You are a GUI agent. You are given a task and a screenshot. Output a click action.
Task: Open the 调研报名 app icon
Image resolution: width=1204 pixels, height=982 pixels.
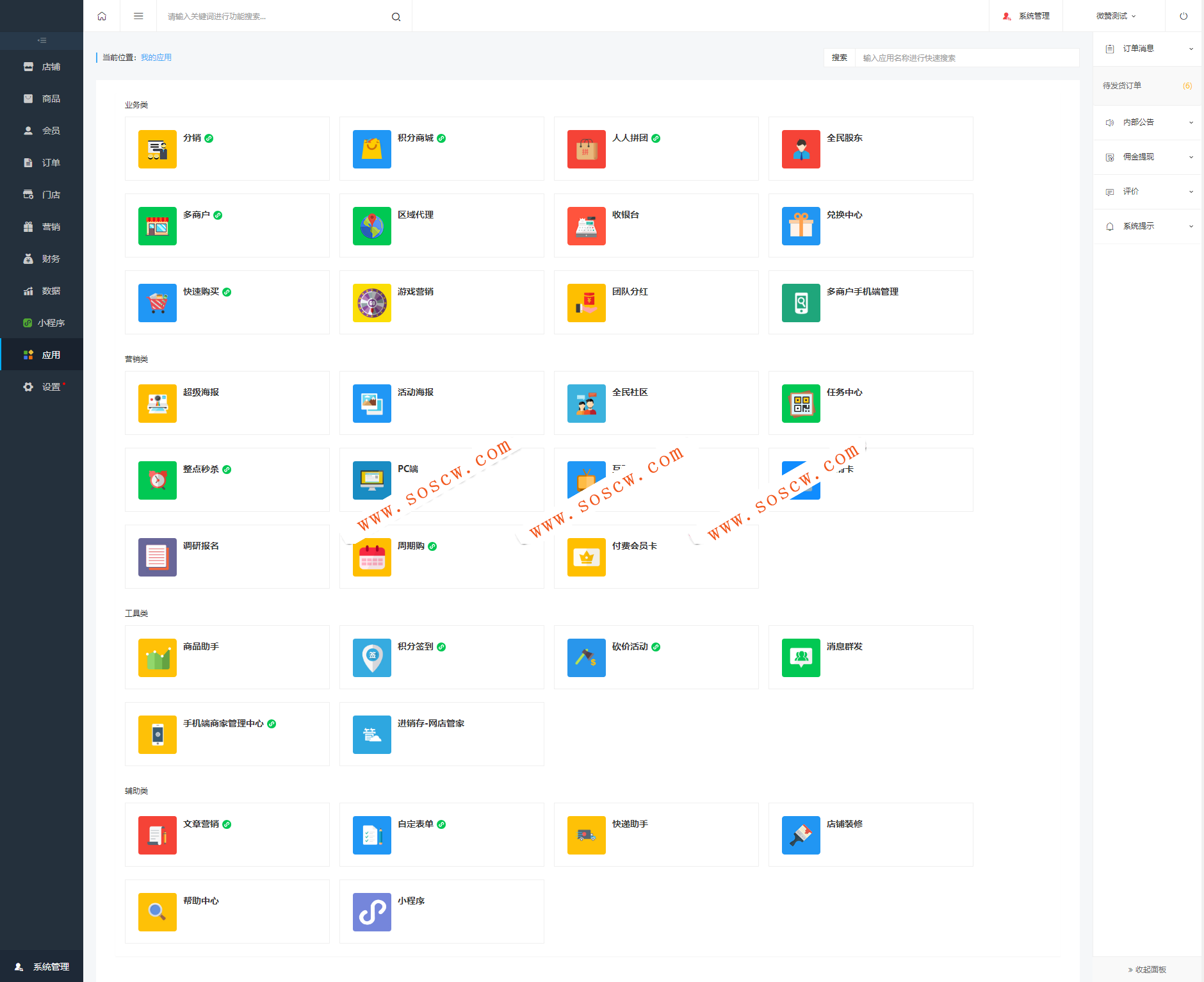click(x=157, y=557)
